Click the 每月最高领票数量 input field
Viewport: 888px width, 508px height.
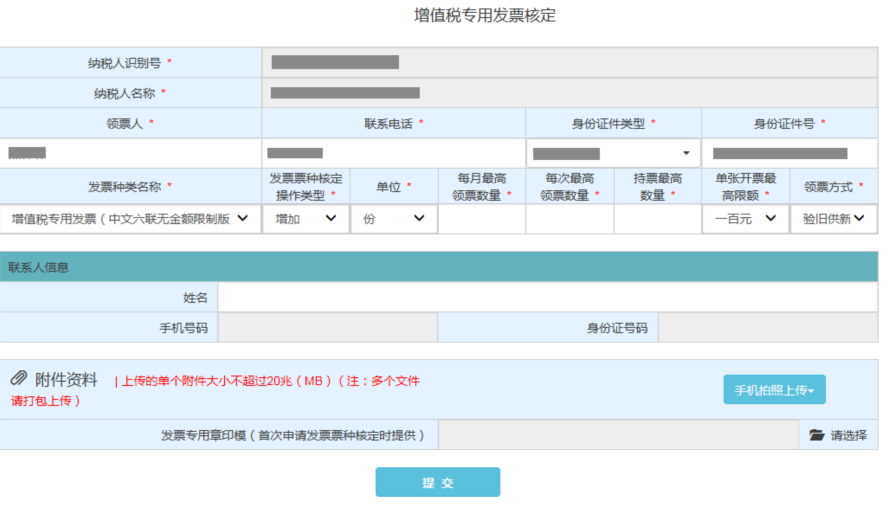tap(481, 219)
